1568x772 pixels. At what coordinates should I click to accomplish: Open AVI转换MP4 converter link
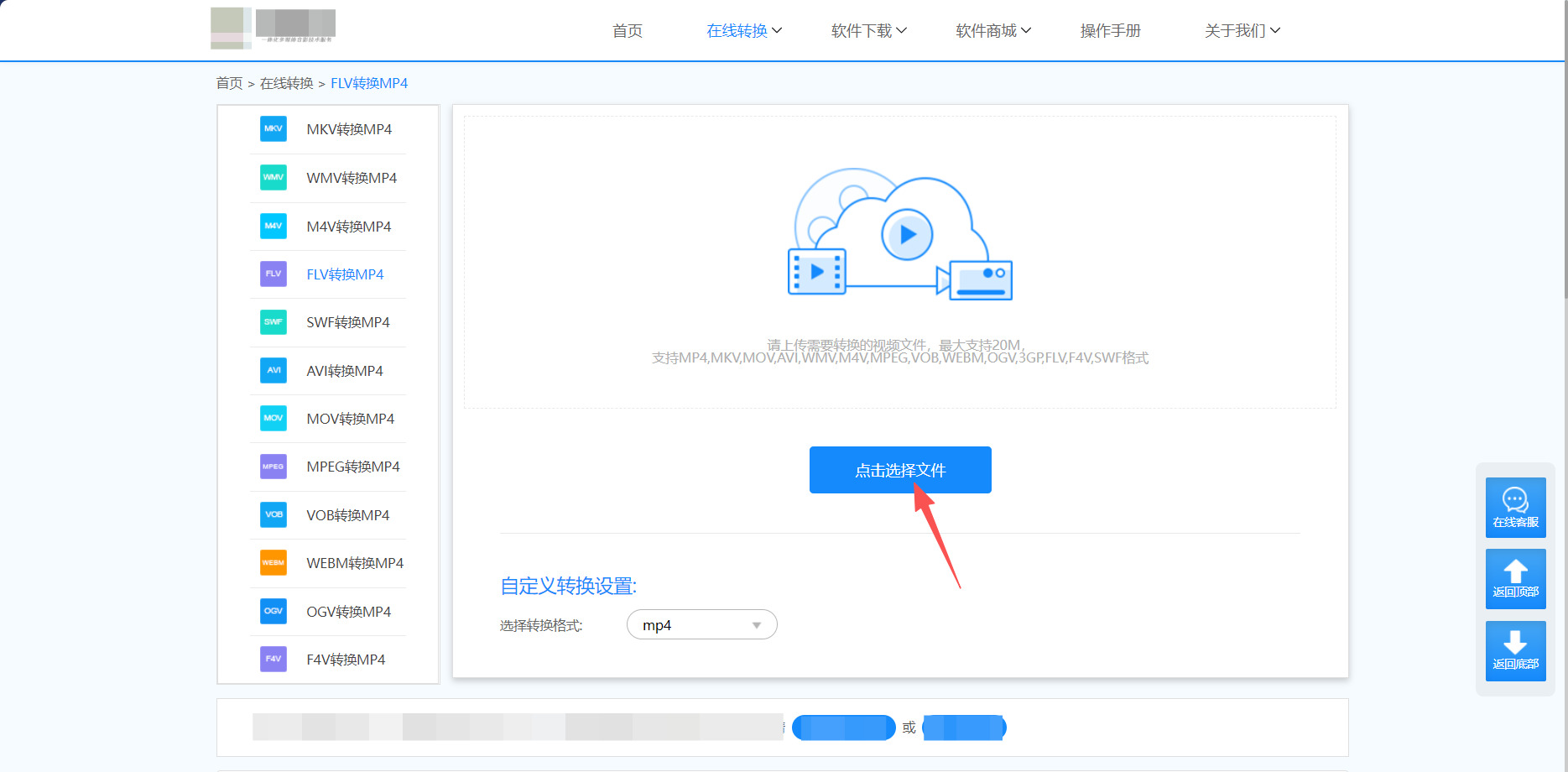[345, 371]
